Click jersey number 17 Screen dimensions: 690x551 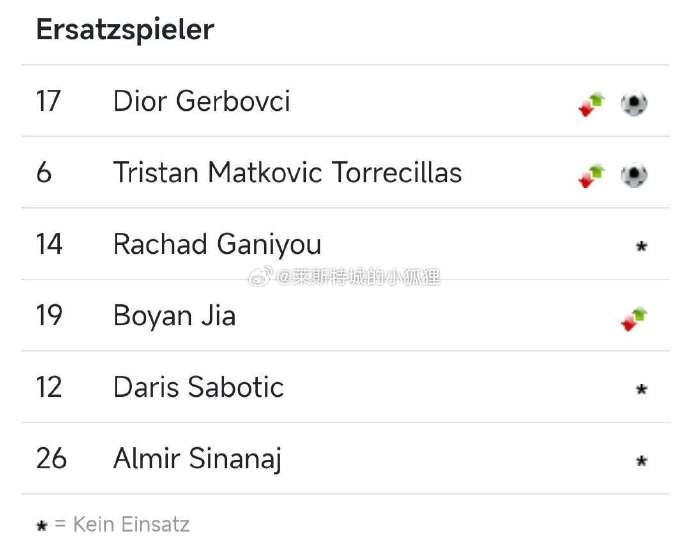48,101
